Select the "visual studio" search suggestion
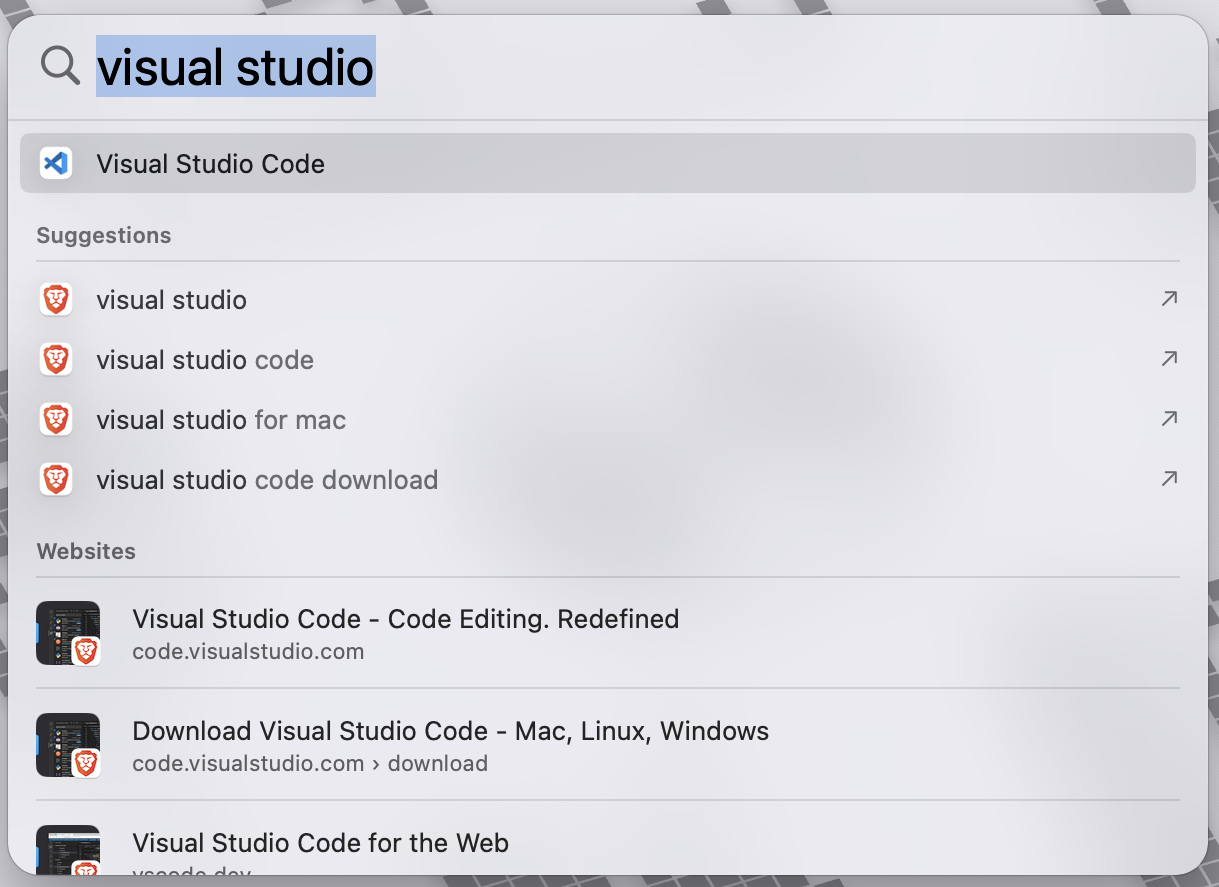1219x887 pixels. [x=608, y=300]
